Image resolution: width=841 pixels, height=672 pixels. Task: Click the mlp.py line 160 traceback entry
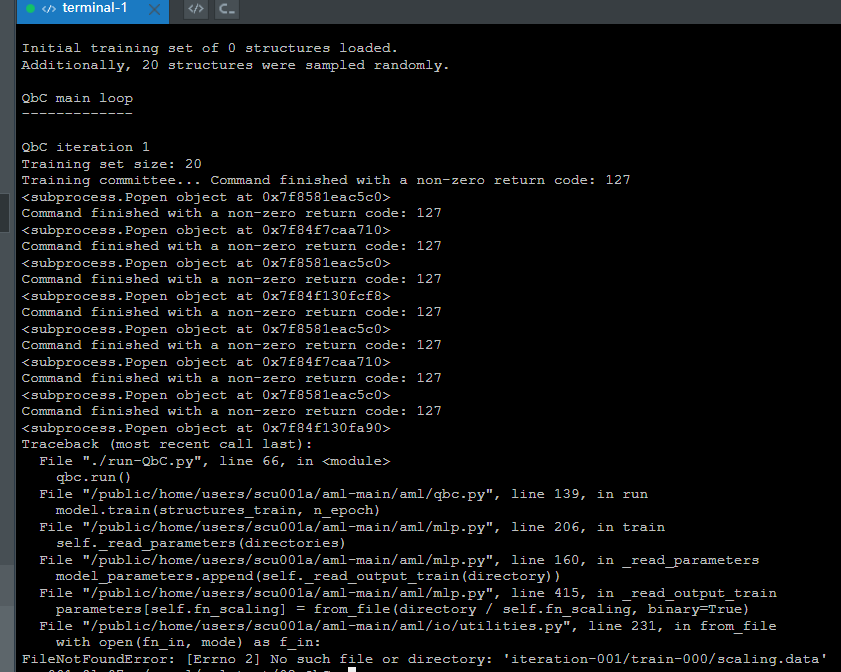(399, 560)
